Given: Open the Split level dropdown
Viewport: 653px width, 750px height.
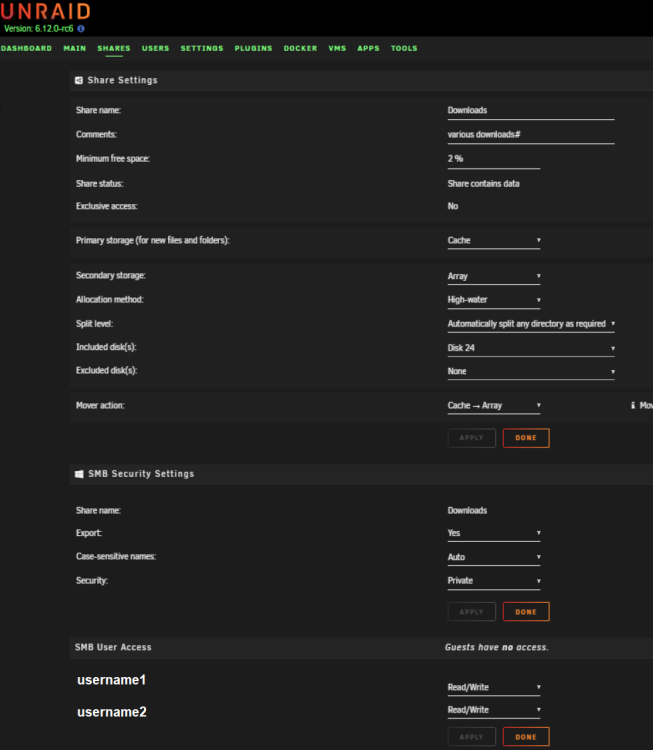Looking at the screenshot, I should coord(531,324).
